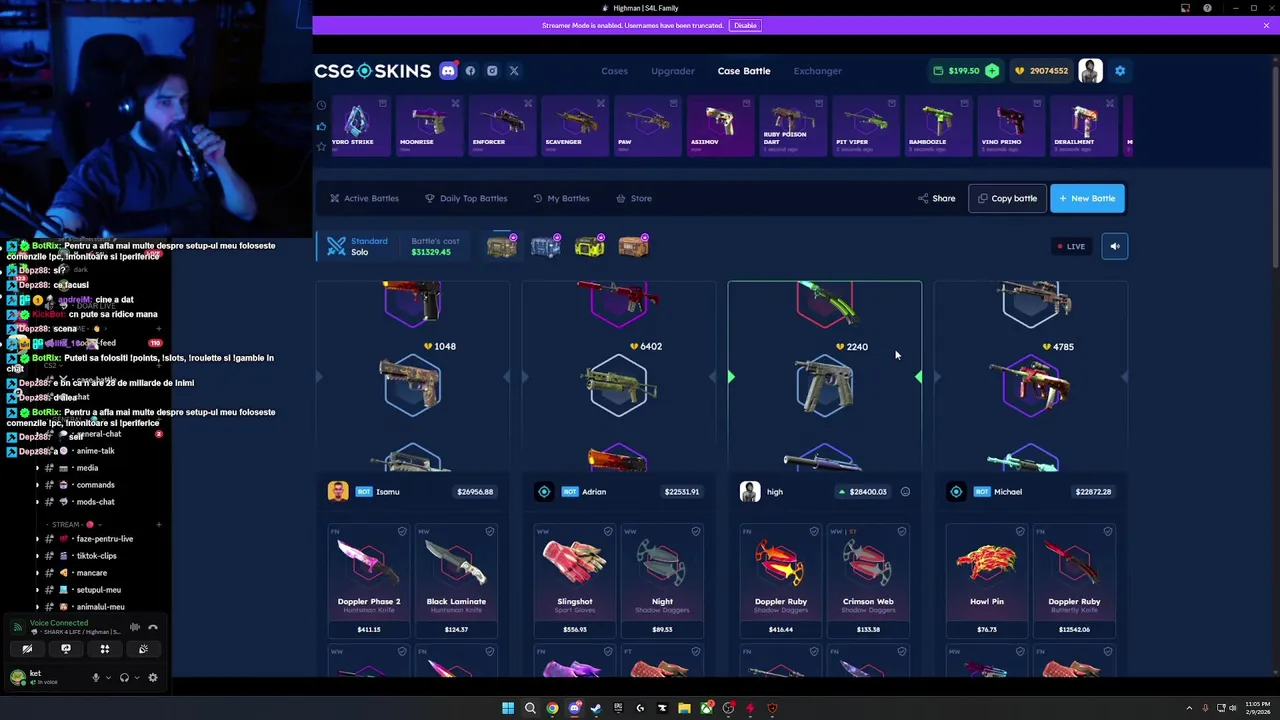Add a channel to STREAM category
This screenshot has width=1280, height=720.
(x=158, y=524)
